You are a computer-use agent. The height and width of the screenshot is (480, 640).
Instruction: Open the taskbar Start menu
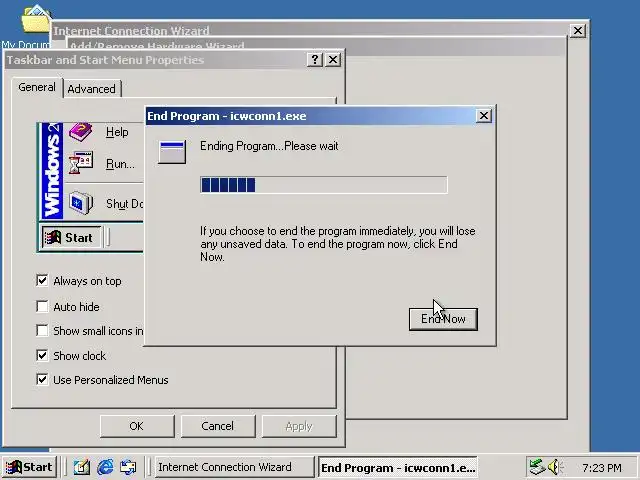click(29, 467)
